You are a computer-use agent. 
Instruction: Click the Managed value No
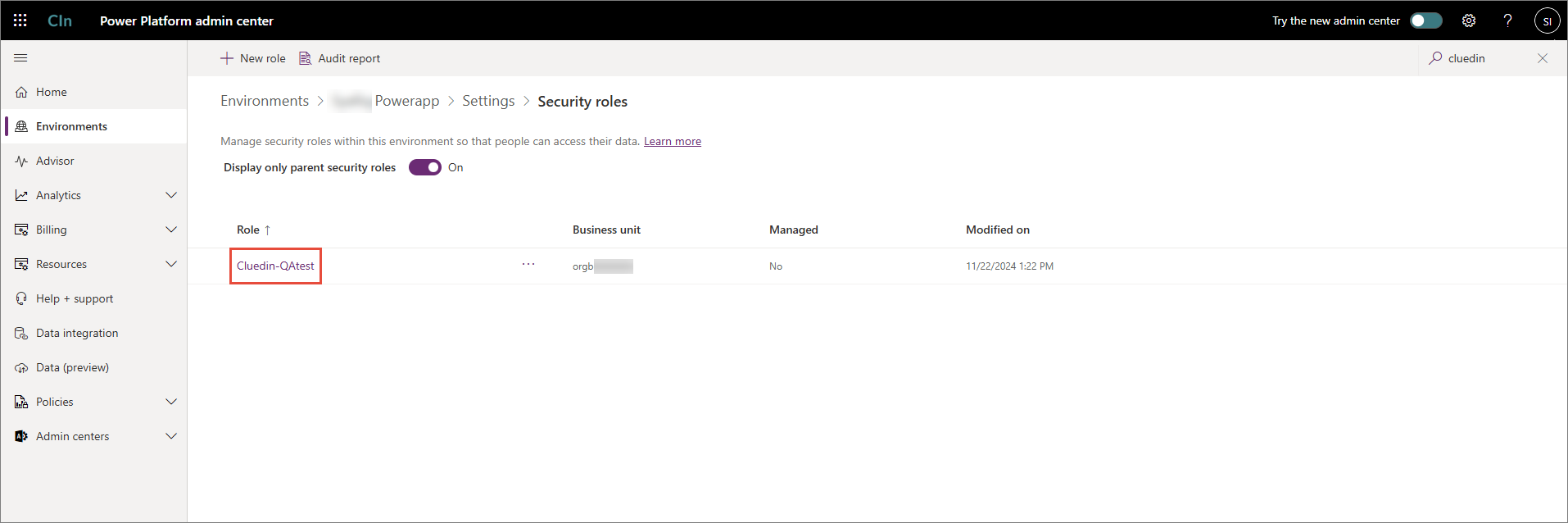click(x=776, y=266)
